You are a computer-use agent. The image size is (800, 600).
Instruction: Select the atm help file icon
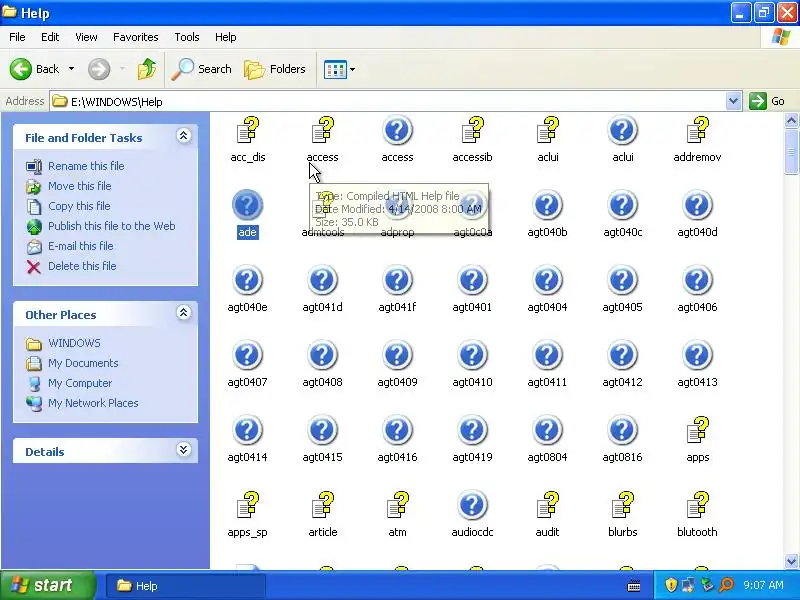(x=397, y=505)
